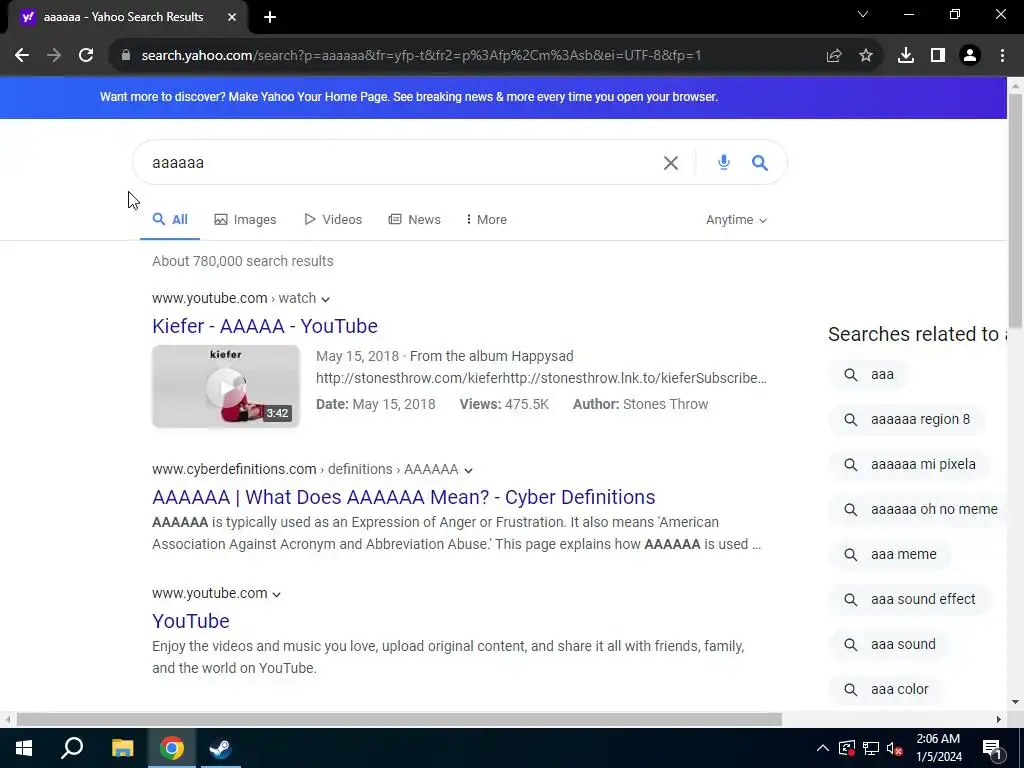Open What Does AAAAAA Mean result
The image size is (1024, 768).
point(404,497)
